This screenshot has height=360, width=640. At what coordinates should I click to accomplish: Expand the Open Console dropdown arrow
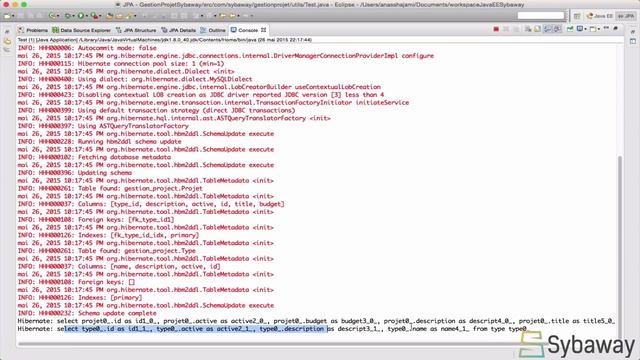point(599,29)
